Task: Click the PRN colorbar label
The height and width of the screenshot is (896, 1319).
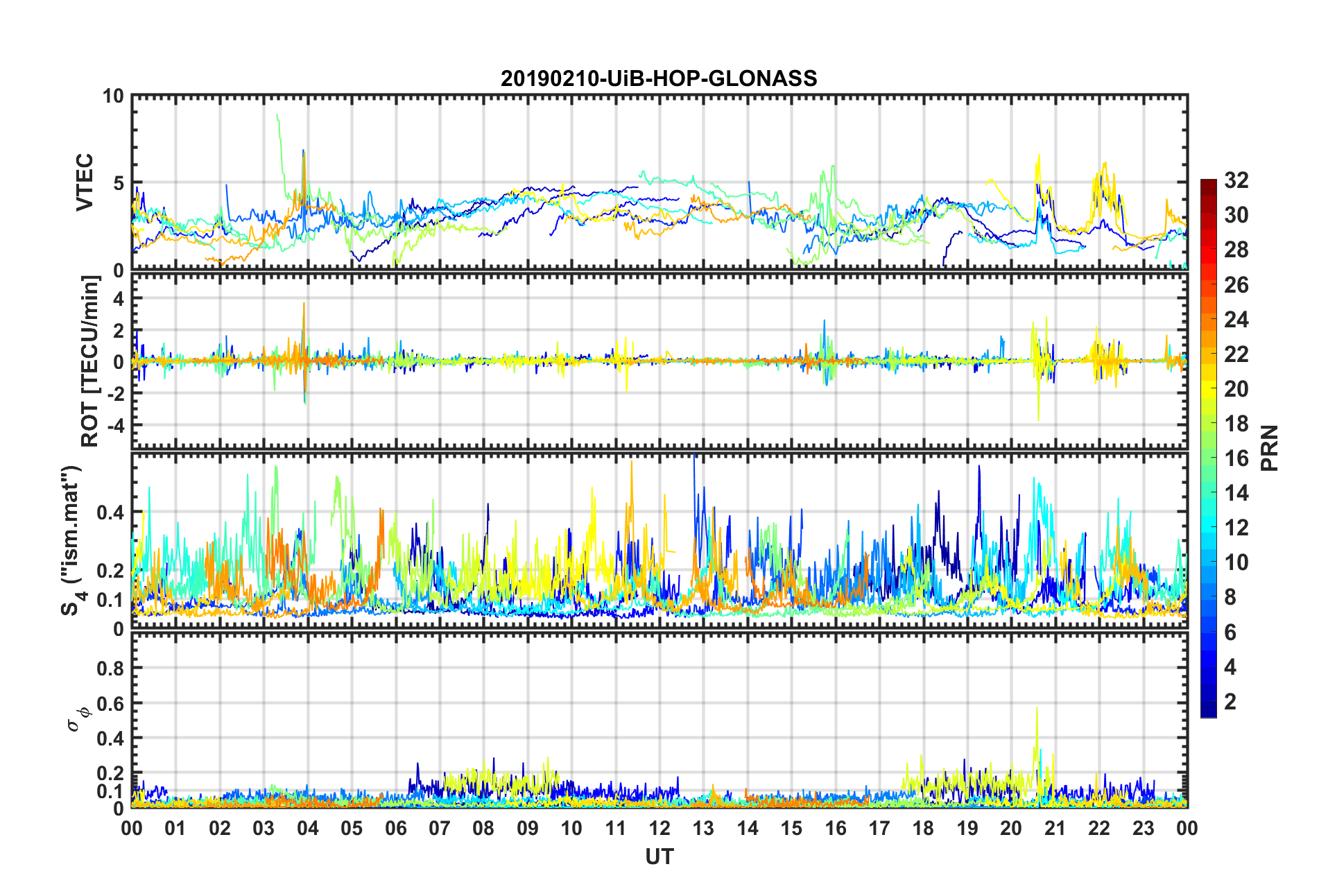Action: [x=1269, y=448]
